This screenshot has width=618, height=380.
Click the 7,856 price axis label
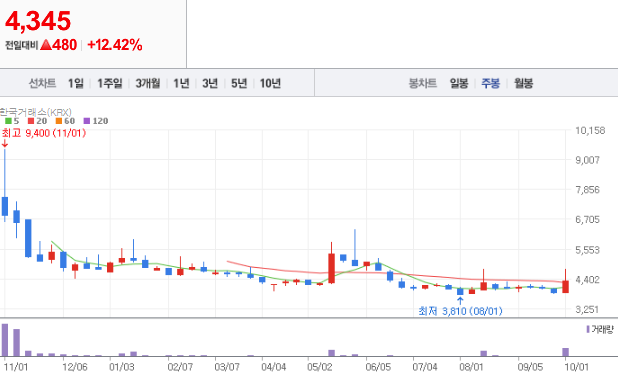pyautogui.click(x=588, y=190)
